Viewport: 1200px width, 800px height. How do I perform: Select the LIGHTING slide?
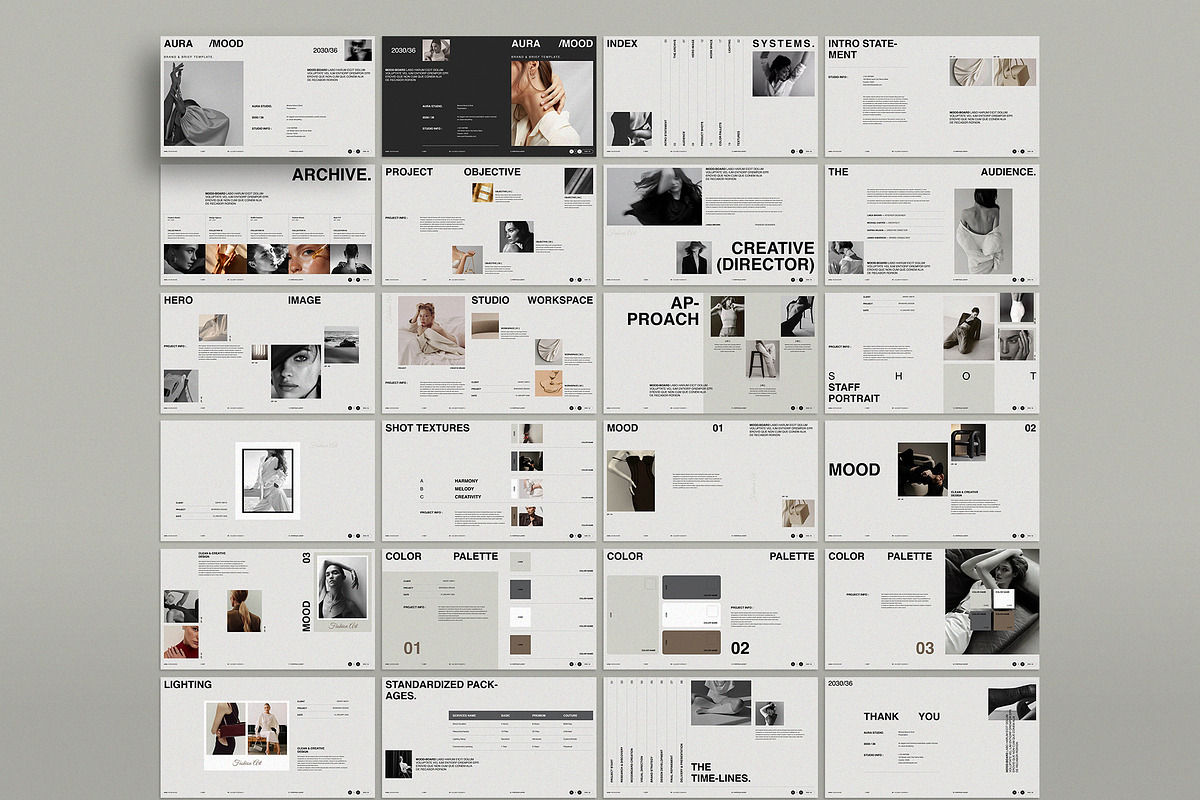267,736
